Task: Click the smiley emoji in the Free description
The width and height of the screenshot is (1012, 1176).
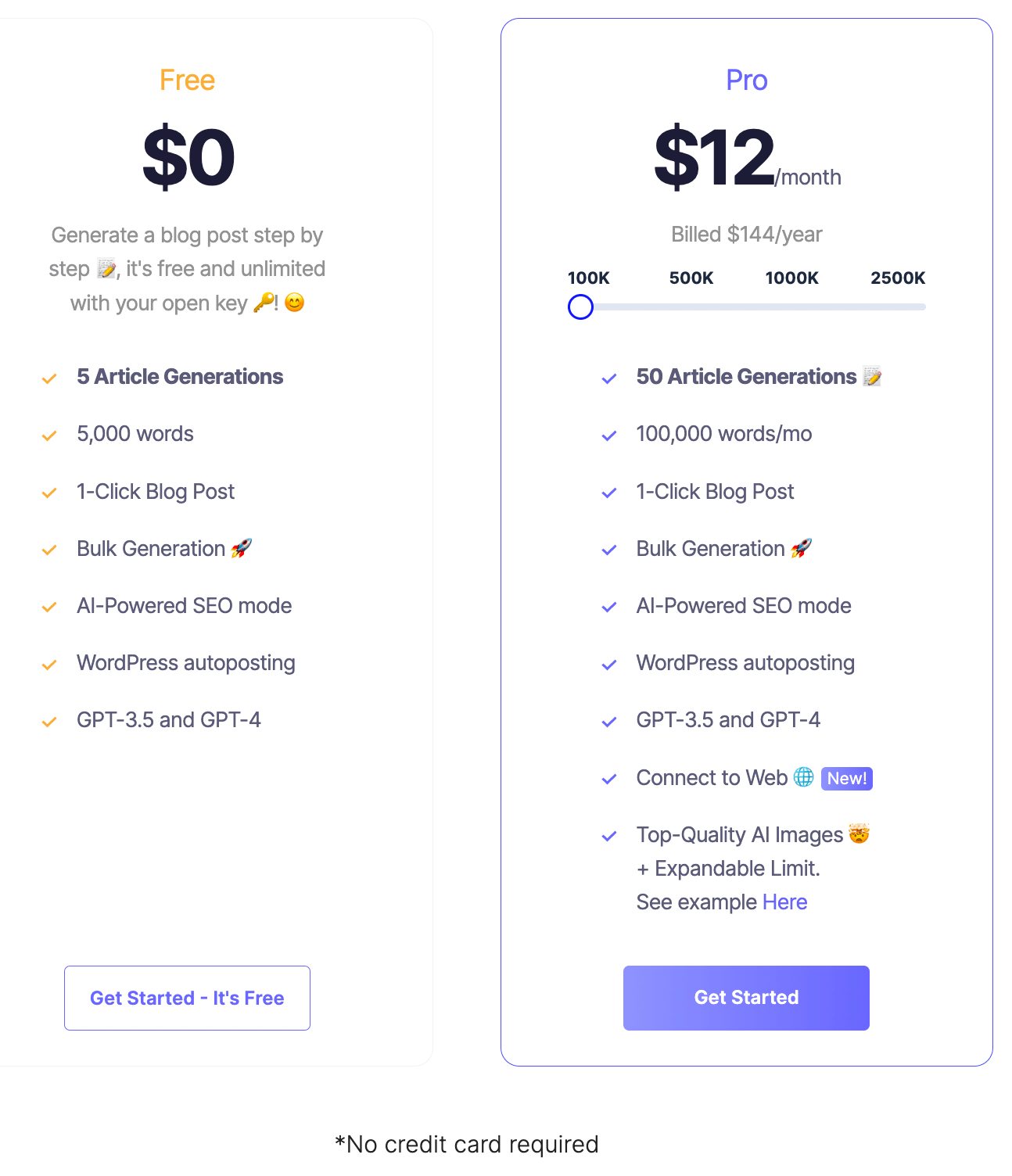Action: (294, 302)
